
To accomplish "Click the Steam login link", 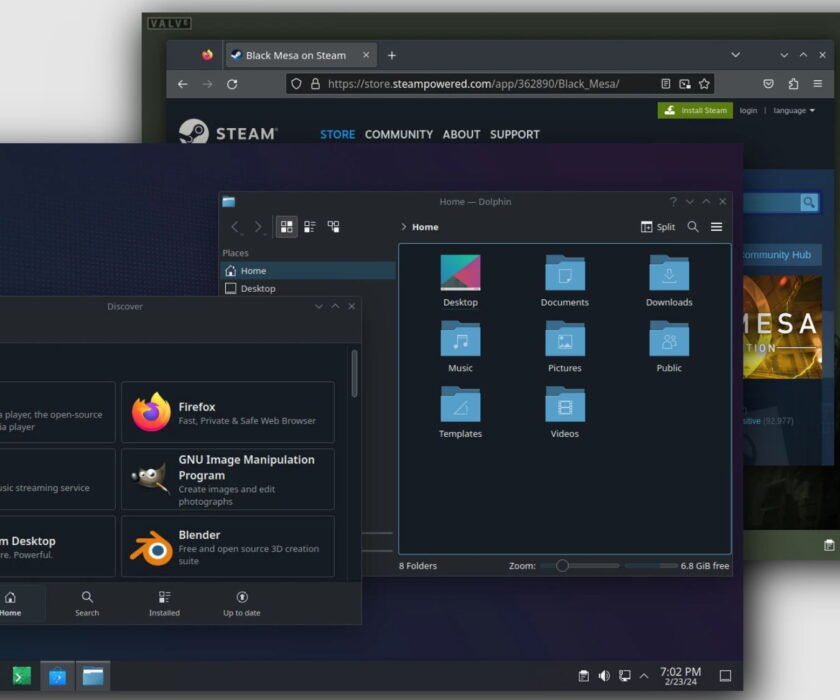I will pos(748,110).
